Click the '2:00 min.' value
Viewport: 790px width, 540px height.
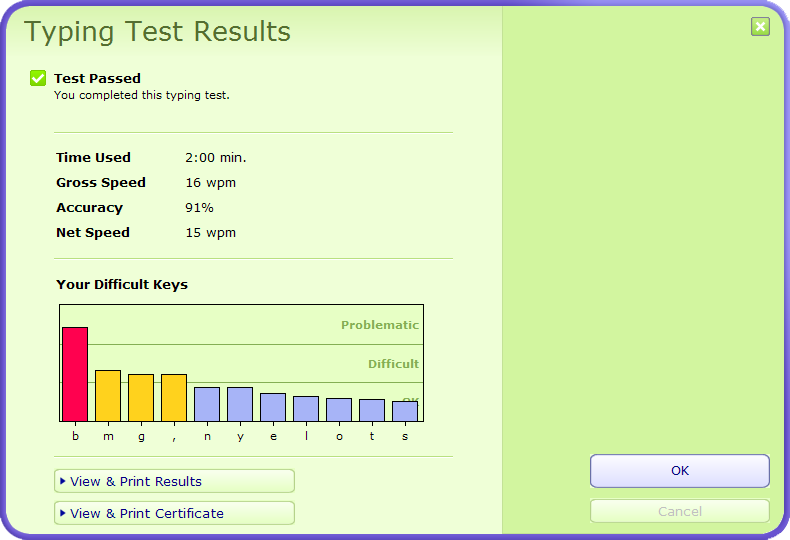pyautogui.click(x=216, y=158)
